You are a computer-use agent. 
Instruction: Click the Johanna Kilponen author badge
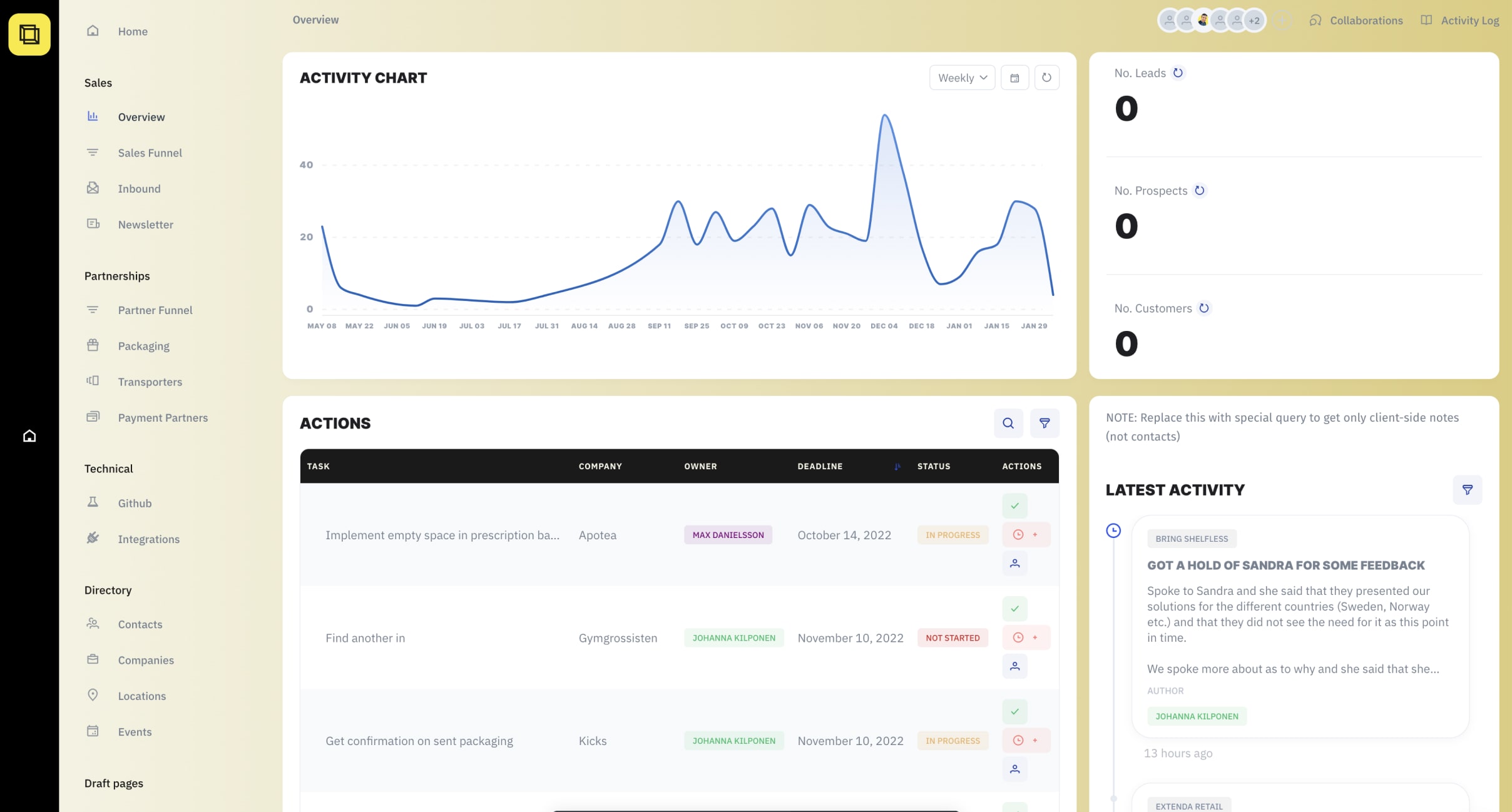(x=1196, y=716)
